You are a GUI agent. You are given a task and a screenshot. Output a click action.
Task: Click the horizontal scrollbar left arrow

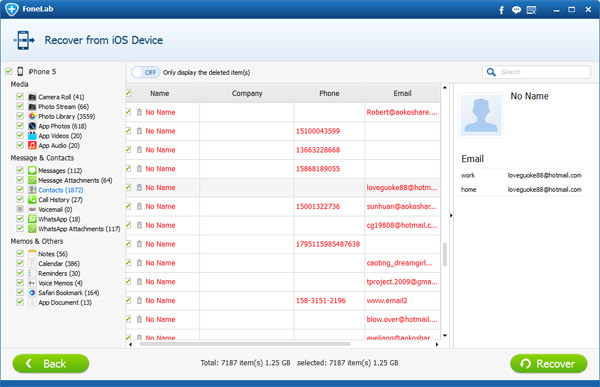pyautogui.click(x=130, y=344)
